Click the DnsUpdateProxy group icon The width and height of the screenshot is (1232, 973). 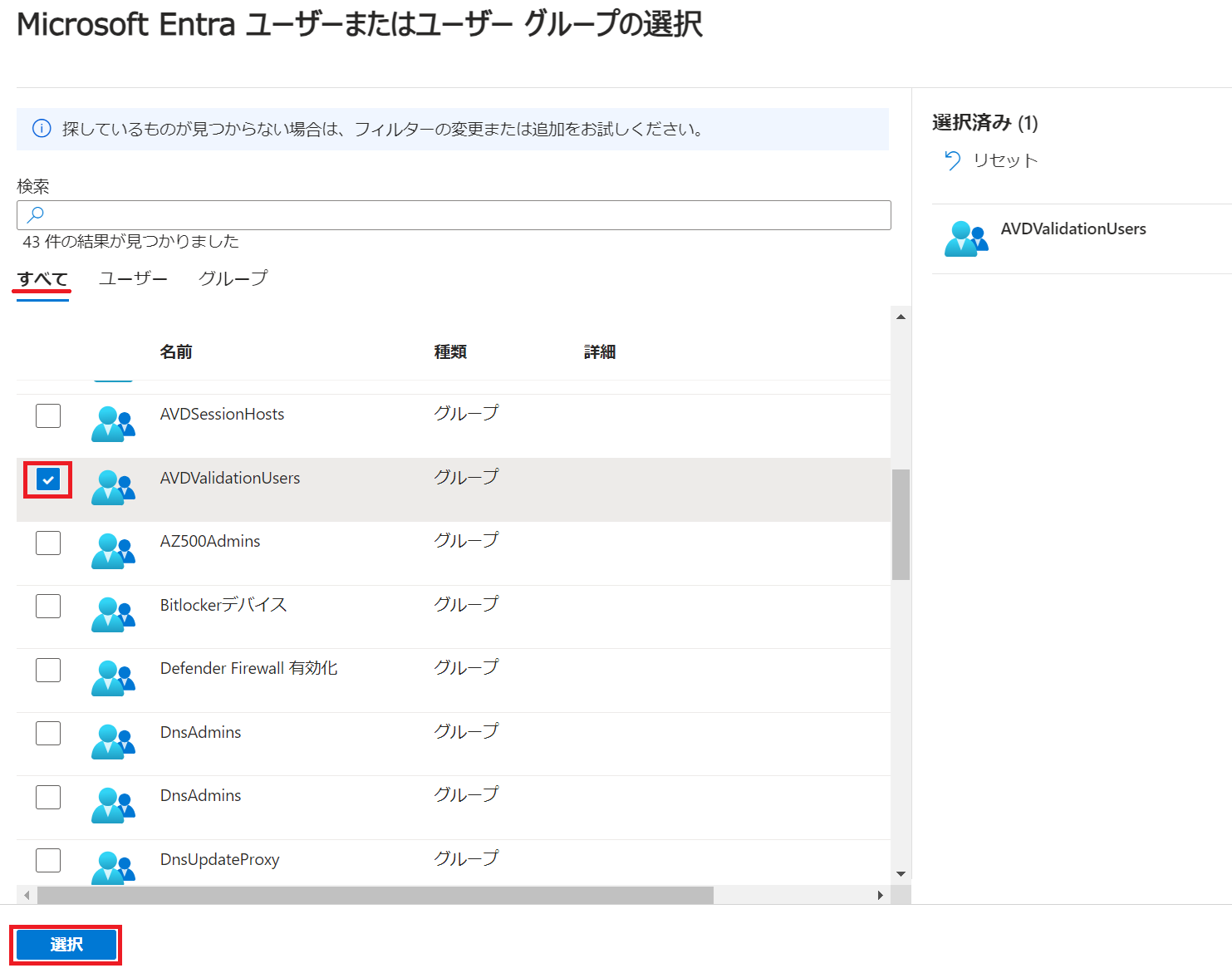(113, 867)
